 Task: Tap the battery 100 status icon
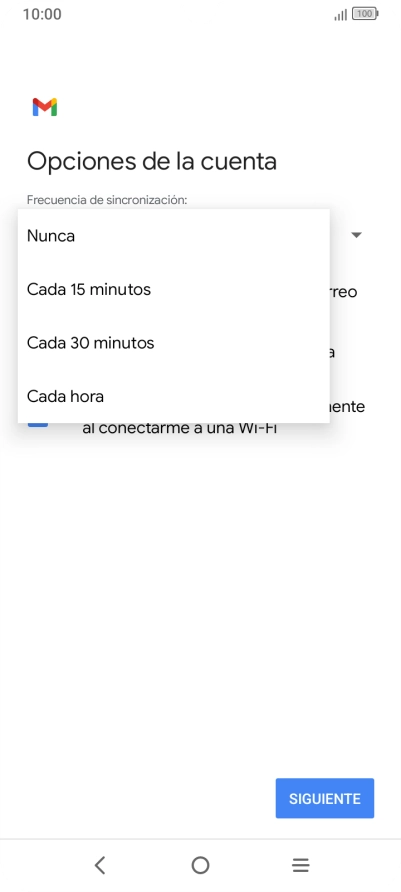pos(365,14)
